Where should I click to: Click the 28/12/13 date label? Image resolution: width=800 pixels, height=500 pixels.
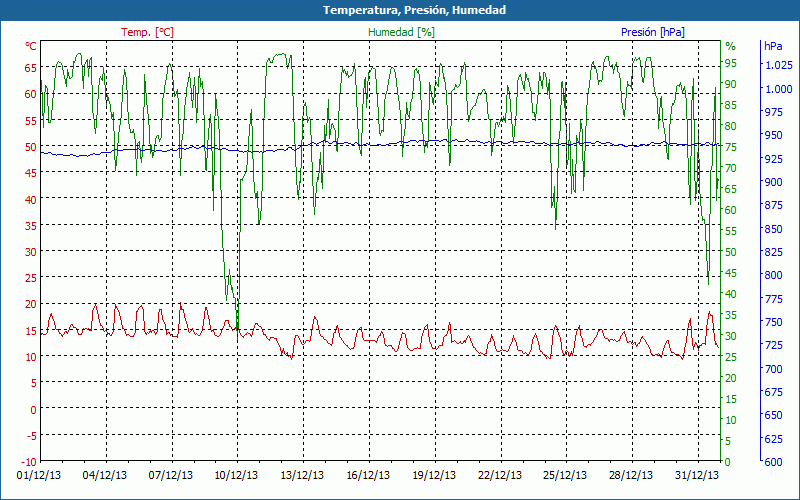630,476
